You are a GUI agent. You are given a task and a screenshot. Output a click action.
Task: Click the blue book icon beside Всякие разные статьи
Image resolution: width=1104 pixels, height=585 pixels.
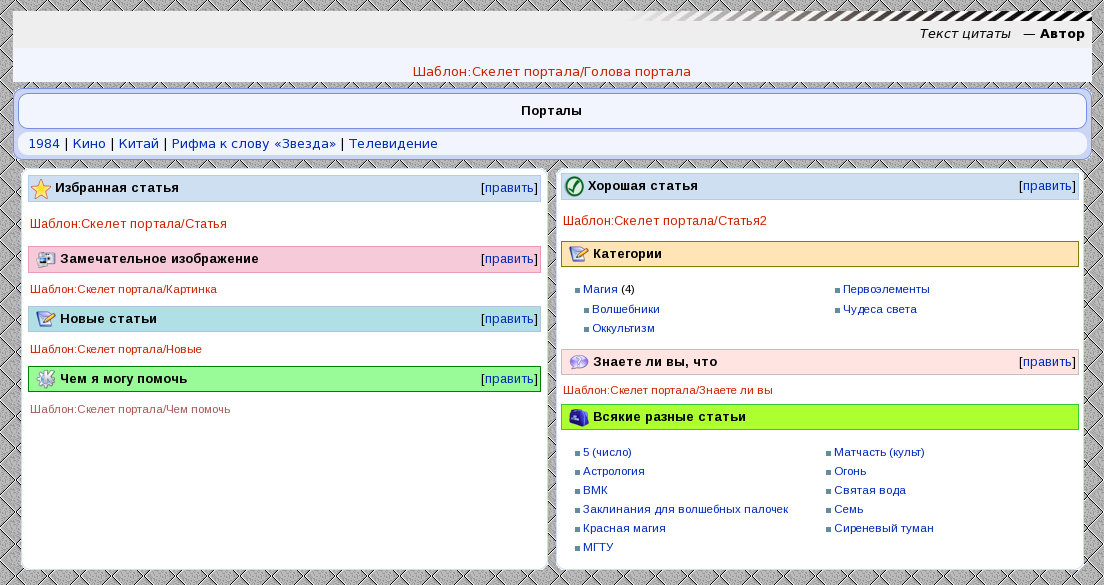(579, 417)
